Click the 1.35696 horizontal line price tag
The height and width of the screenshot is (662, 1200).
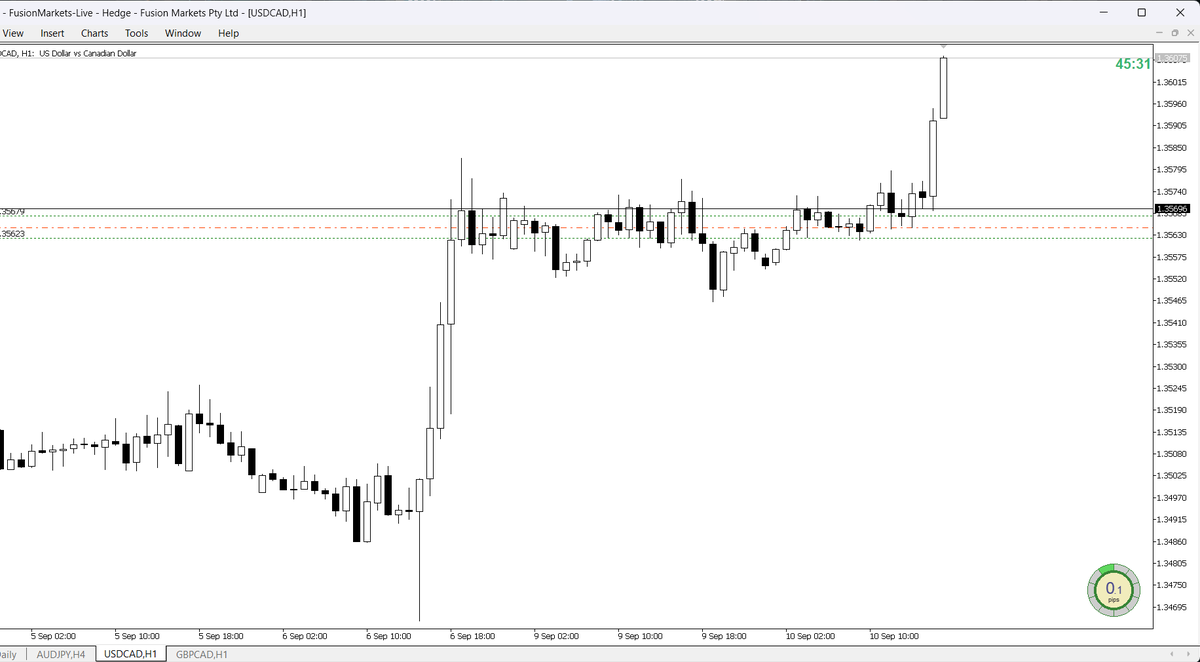pyautogui.click(x=1171, y=209)
